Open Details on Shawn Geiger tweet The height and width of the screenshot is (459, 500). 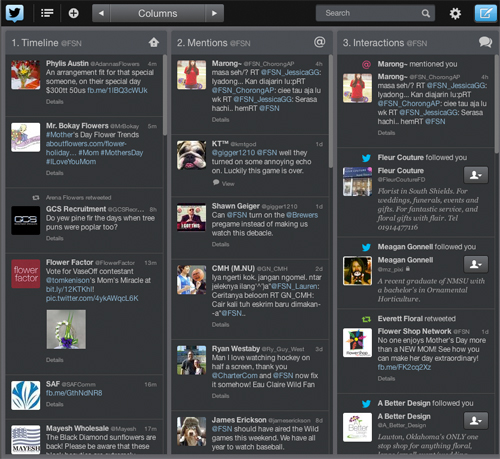coord(220,244)
